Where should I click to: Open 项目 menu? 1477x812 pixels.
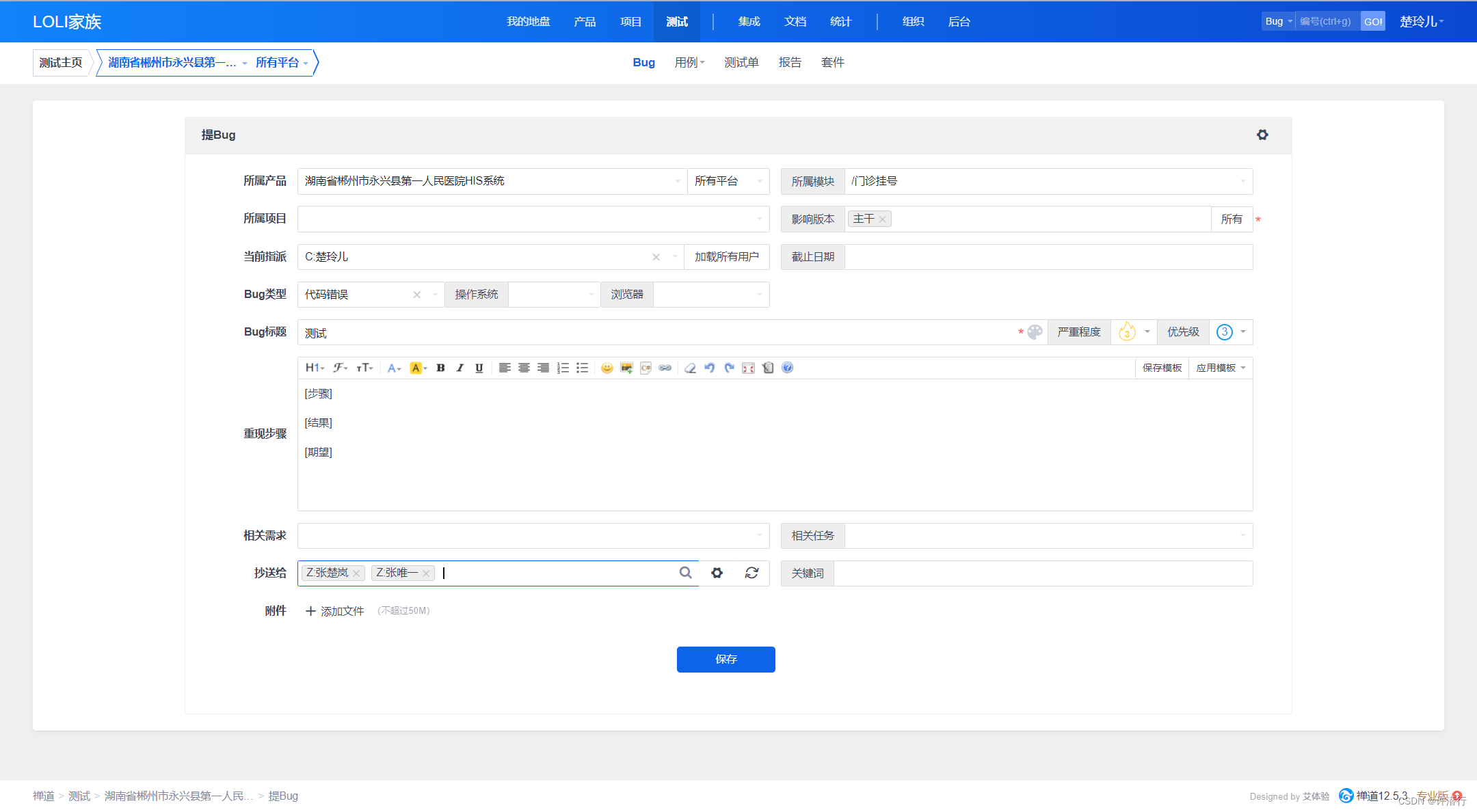pos(630,21)
